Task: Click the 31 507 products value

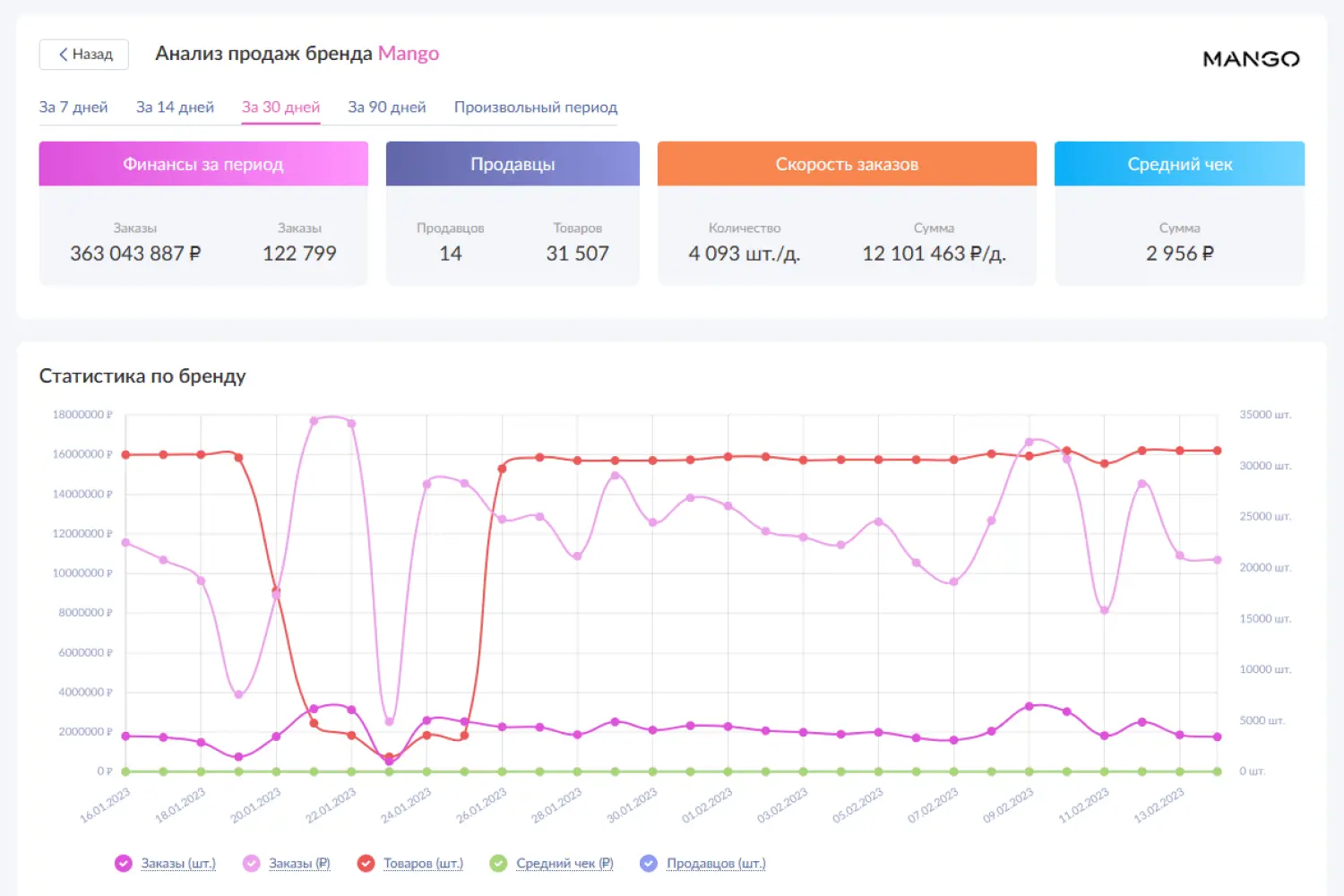Action: 577,254
